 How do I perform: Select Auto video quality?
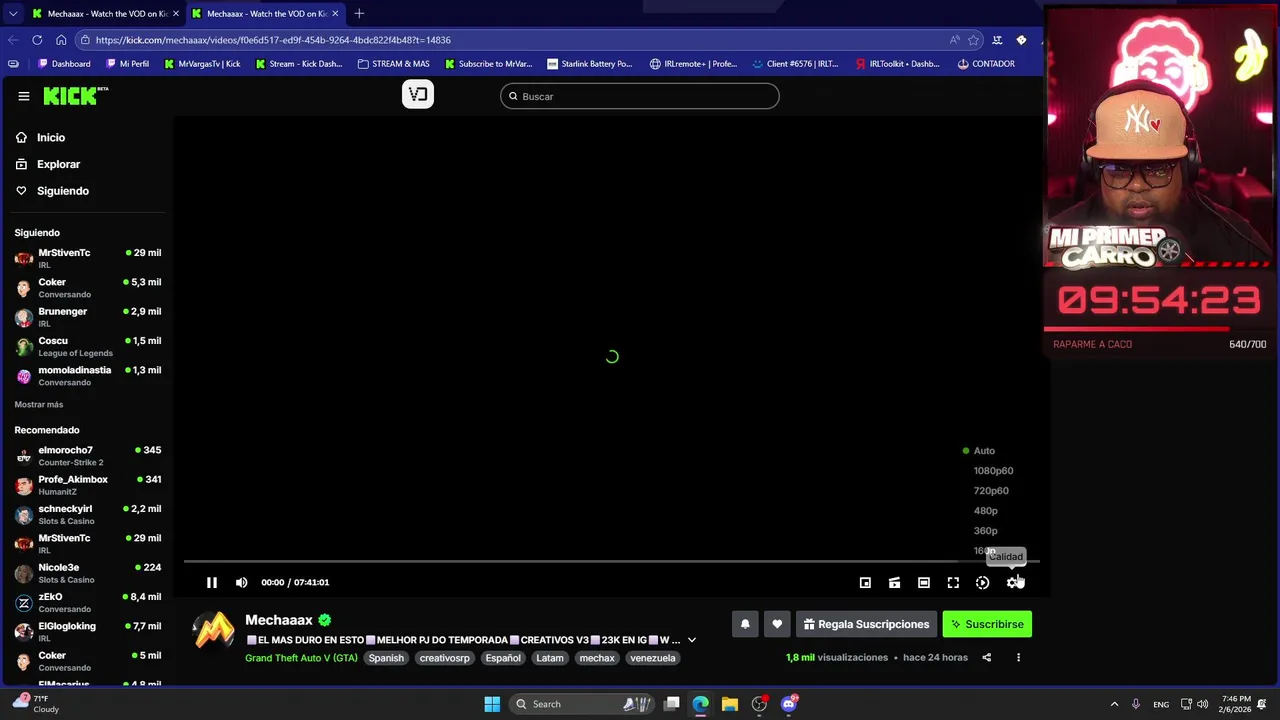(985, 451)
